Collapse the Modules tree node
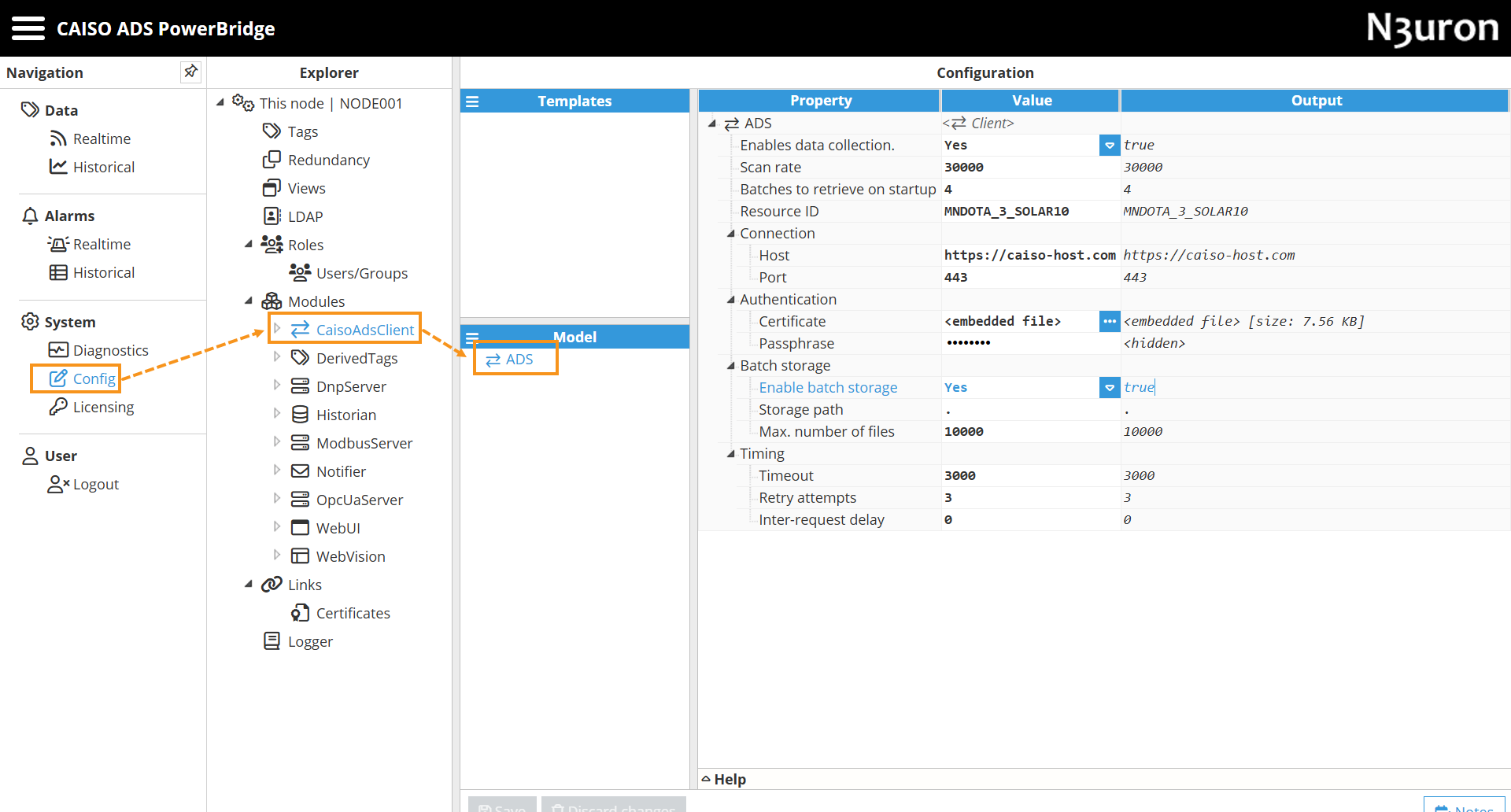This screenshot has width=1511, height=812. point(249,301)
